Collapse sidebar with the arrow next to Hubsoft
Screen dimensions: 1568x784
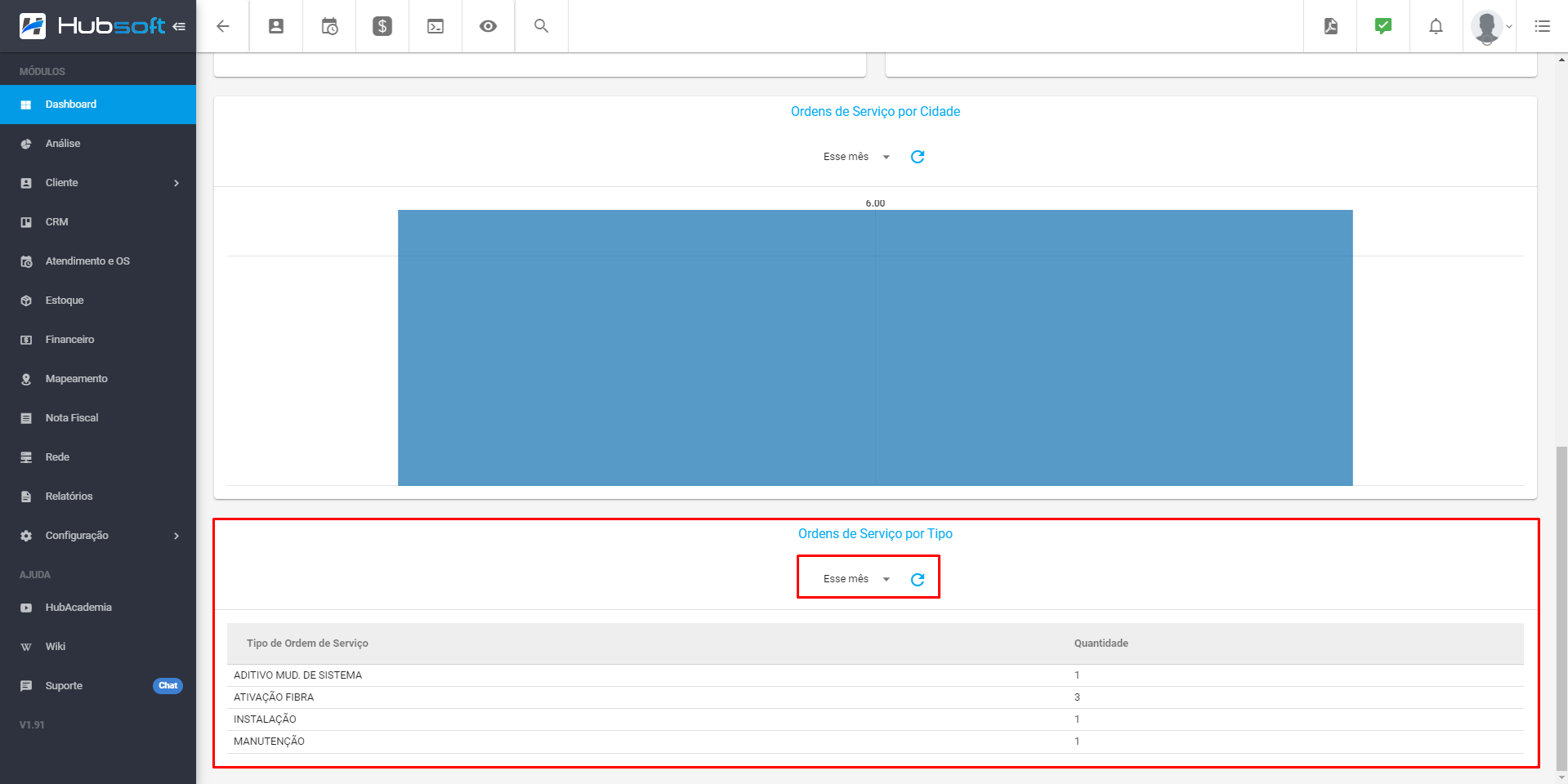pos(179,26)
